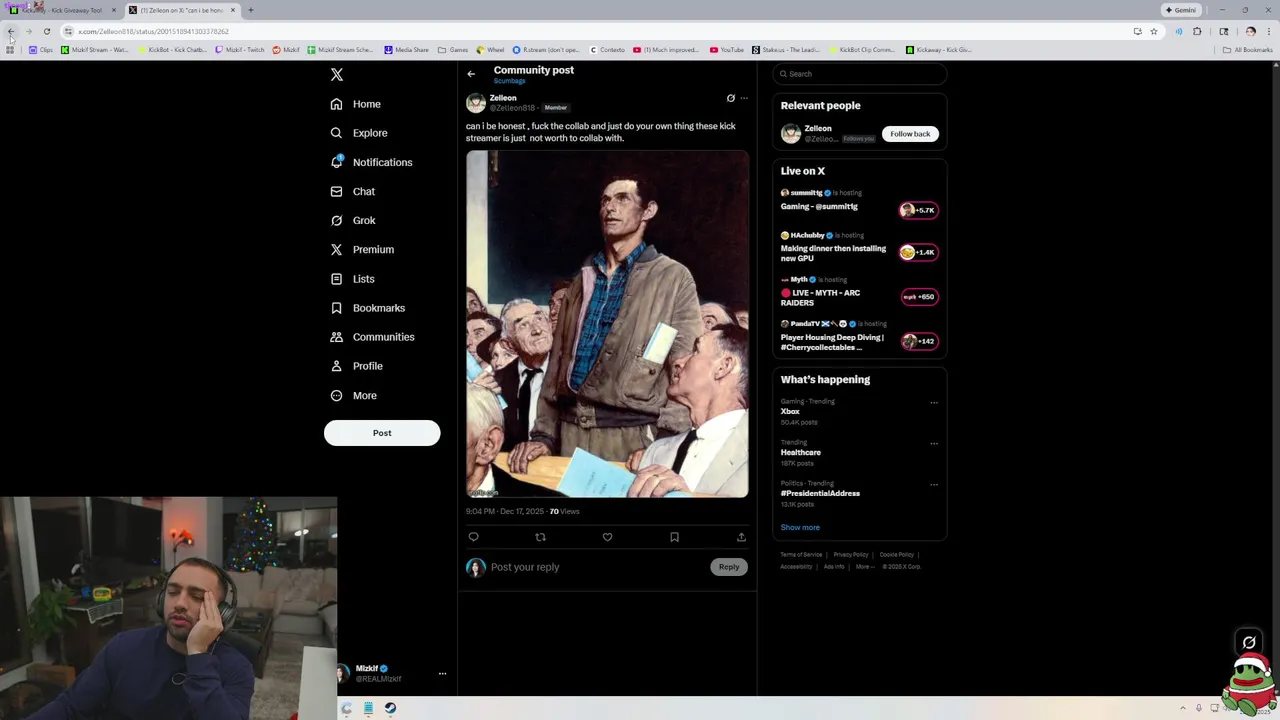Open Premium in the sidebar
Image resolution: width=1280 pixels, height=720 pixels.
362,249
